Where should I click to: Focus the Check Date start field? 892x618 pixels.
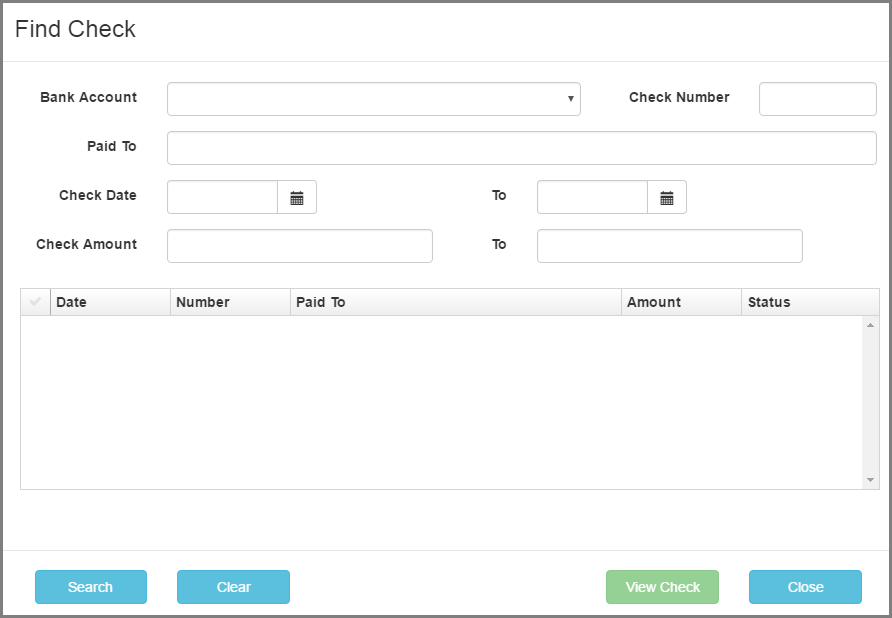pyautogui.click(x=222, y=197)
